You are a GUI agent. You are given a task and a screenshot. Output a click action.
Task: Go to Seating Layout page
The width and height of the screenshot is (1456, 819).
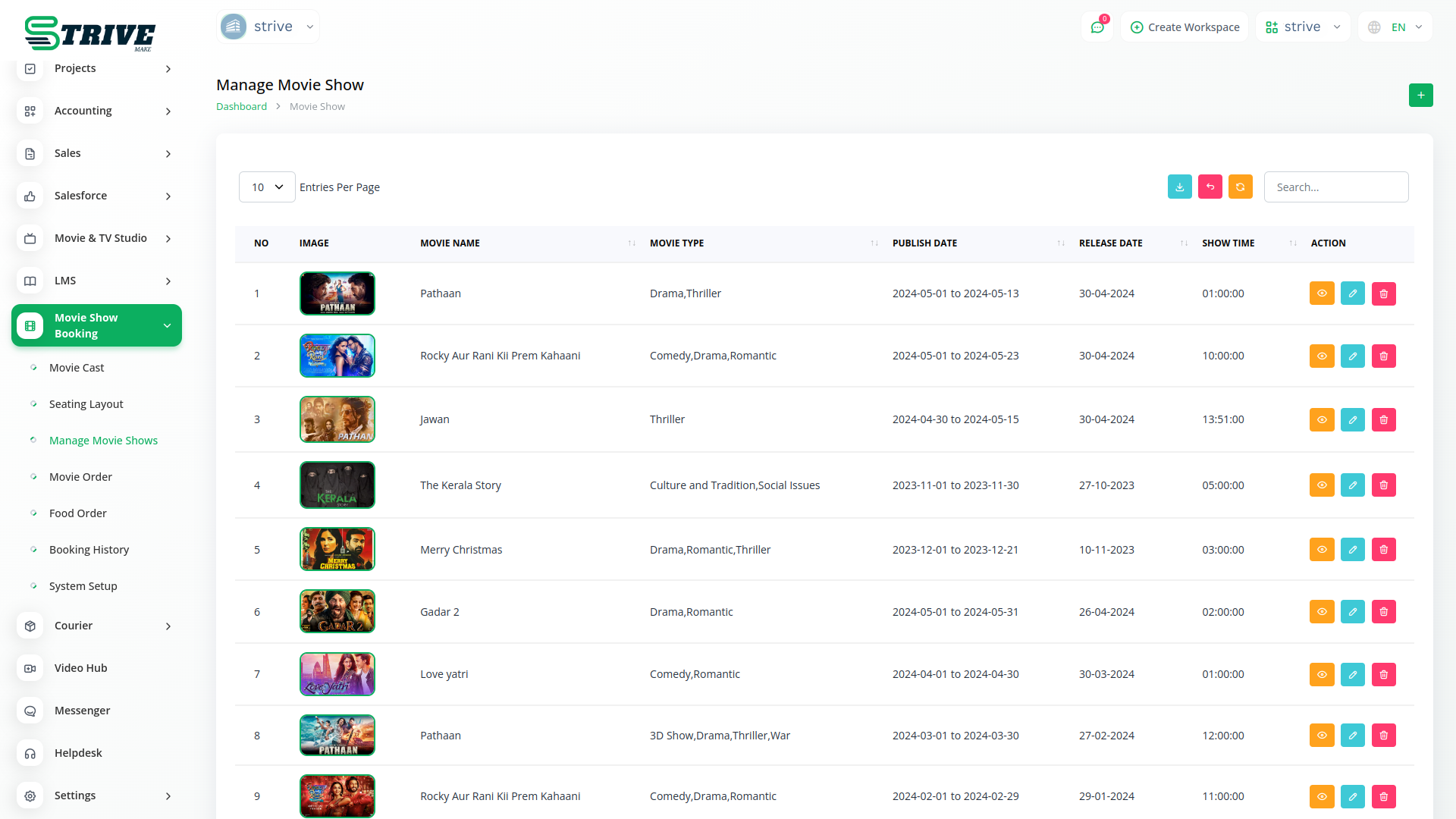pyautogui.click(x=86, y=404)
